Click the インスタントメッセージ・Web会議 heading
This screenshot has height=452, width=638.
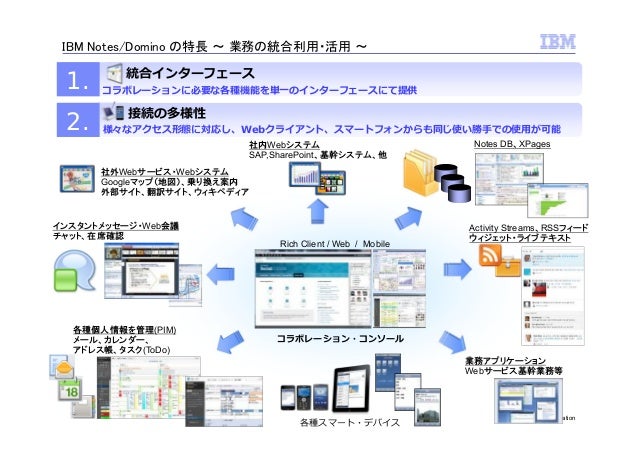point(116,226)
